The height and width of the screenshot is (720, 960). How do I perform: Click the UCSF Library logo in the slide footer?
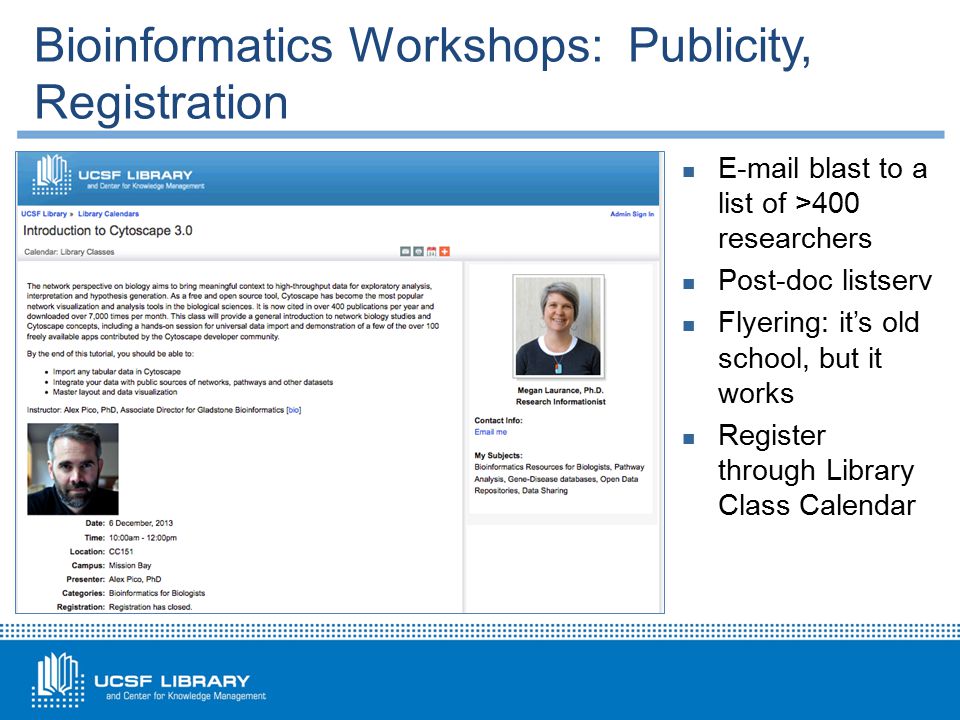tap(149, 680)
